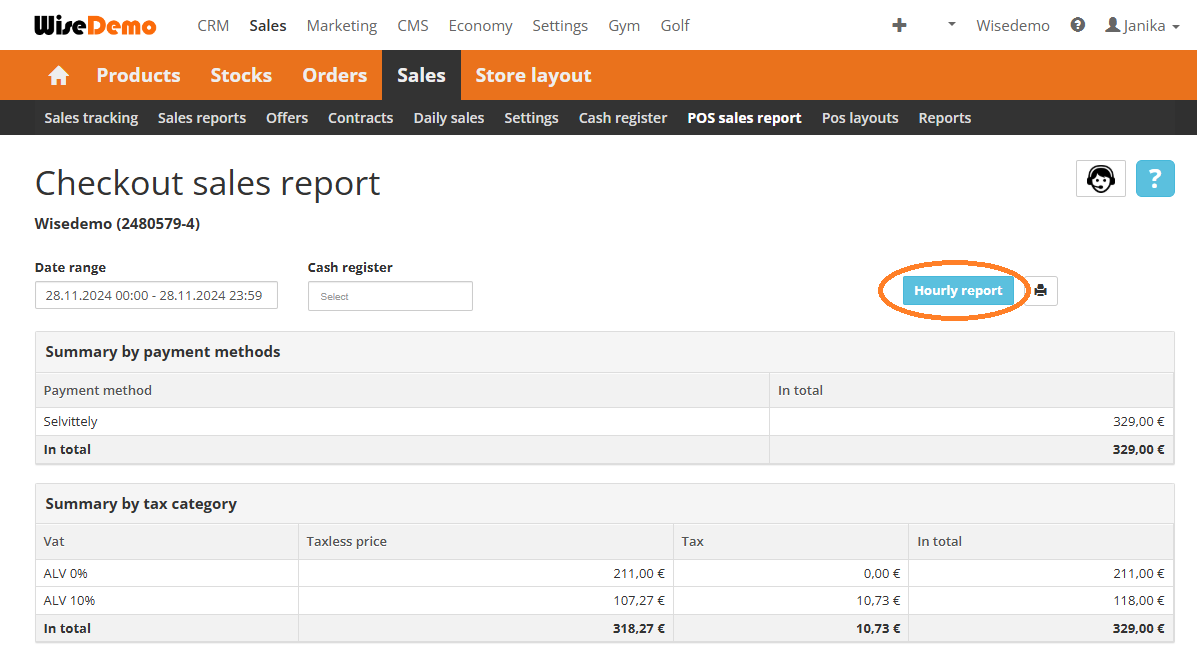Open Pos layouts page
The image size is (1197, 654).
860,118
